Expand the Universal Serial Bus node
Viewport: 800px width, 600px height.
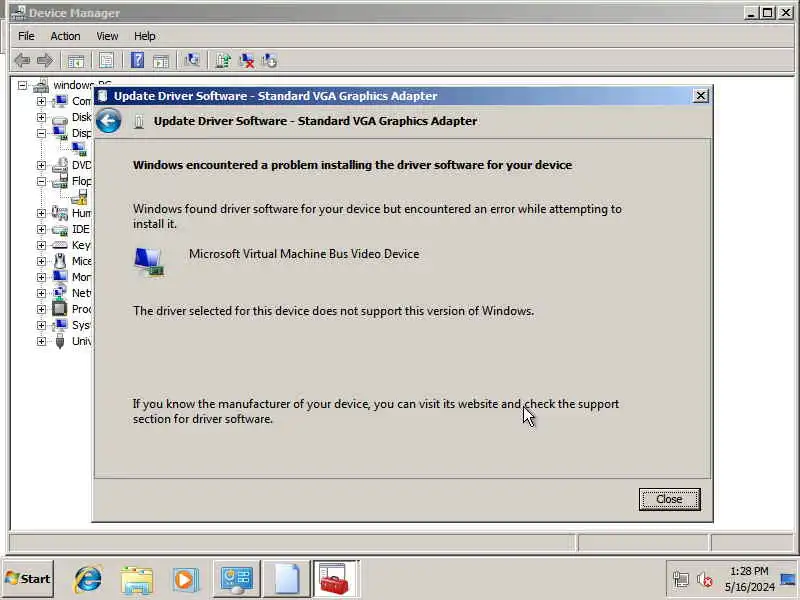pos(41,341)
